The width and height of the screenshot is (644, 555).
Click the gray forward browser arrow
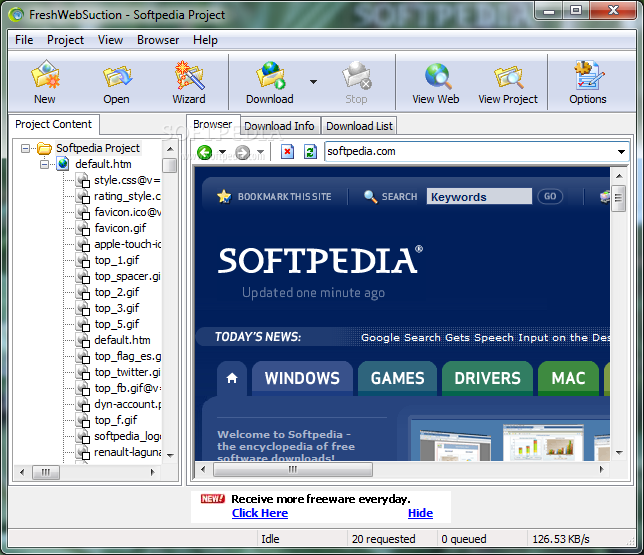click(x=242, y=152)
